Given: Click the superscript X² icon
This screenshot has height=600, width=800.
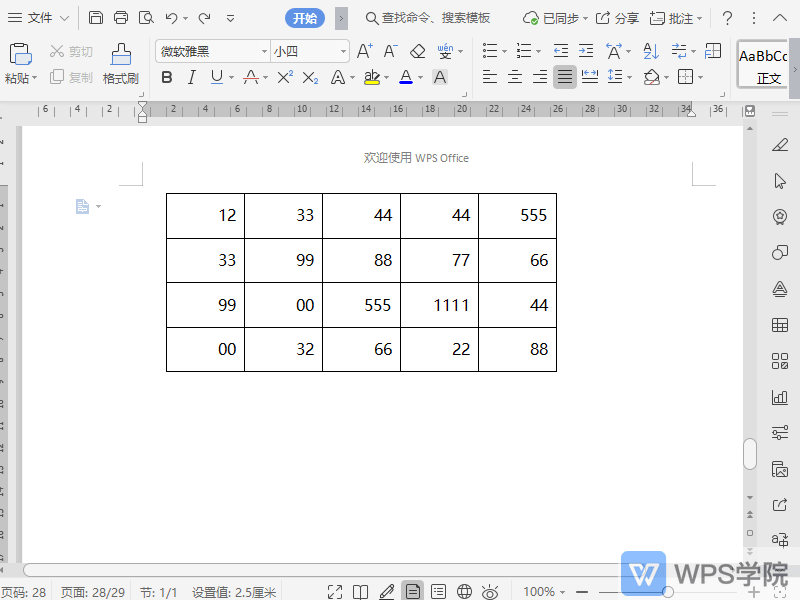Looking at the screenshot, I should tap(285, 77).
